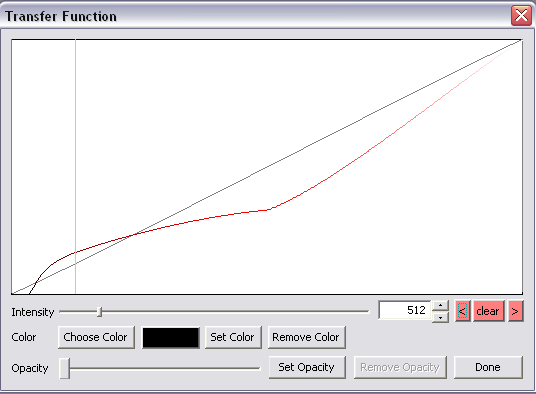Click the red 'clear' button

click(488, 311)
